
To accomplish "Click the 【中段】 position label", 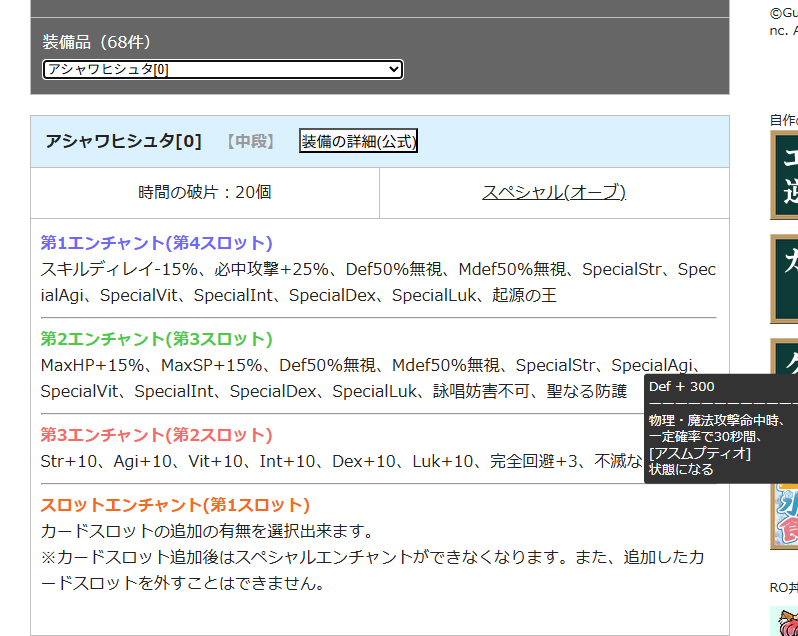I will [250, 141].
